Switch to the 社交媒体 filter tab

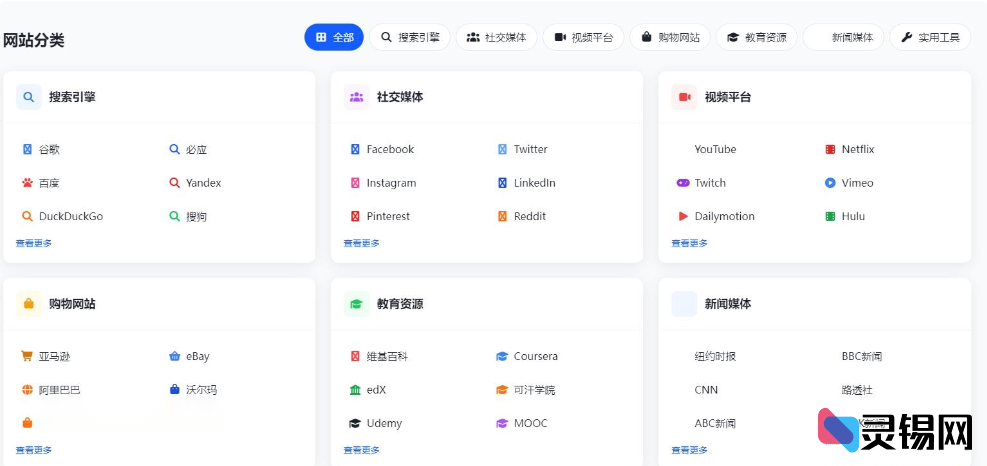[497, 37]
